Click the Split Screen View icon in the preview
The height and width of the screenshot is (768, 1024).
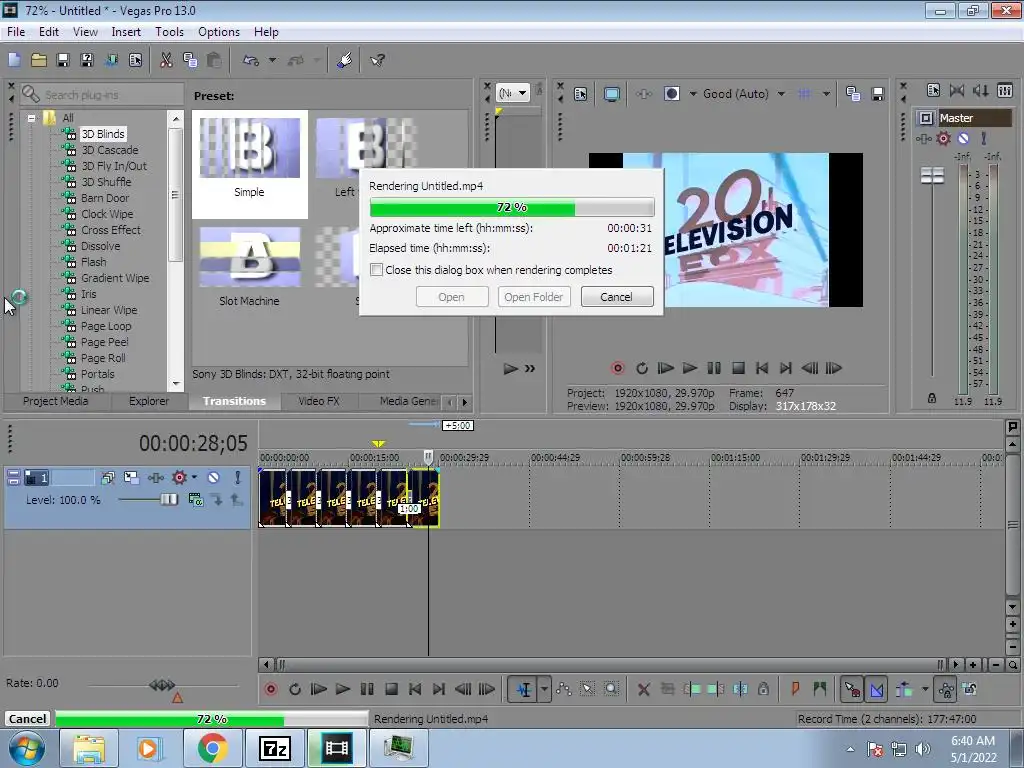tap(671, 94)
